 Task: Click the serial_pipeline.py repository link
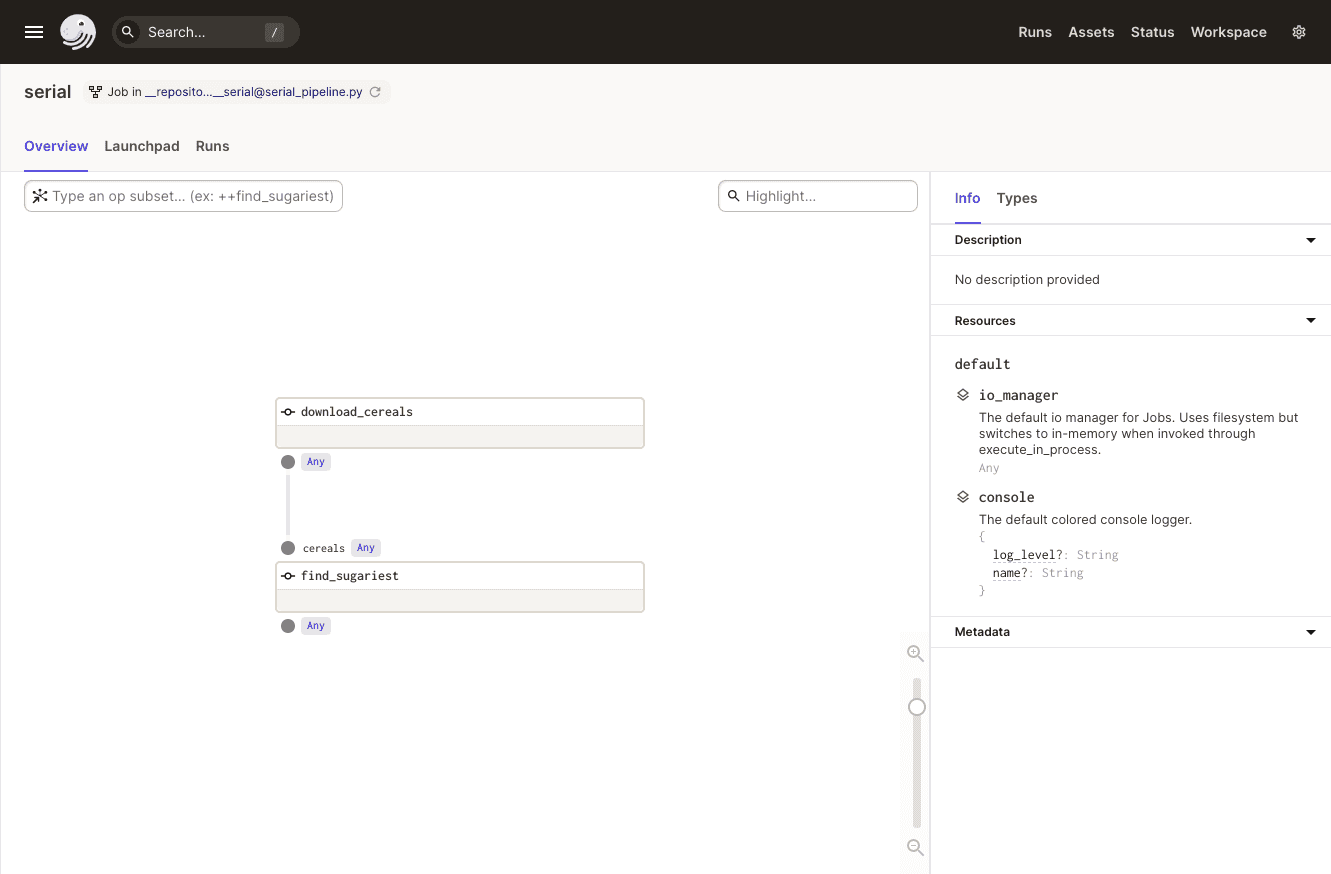pos(253,92)
